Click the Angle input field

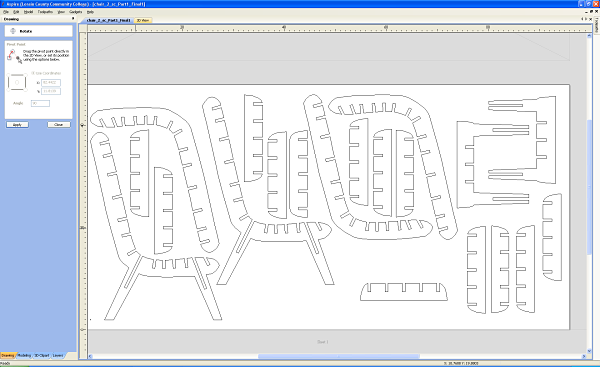[x=40, y=103]
